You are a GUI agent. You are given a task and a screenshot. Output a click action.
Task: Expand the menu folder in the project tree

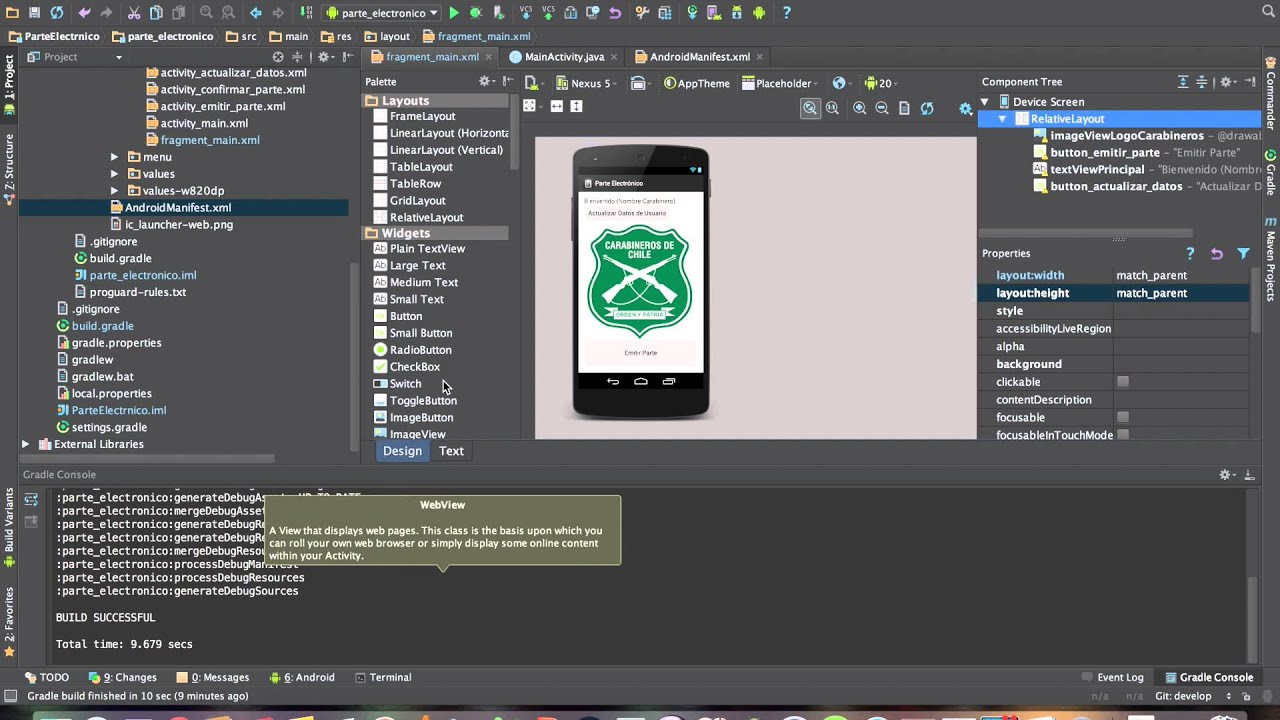click(114, 157)
